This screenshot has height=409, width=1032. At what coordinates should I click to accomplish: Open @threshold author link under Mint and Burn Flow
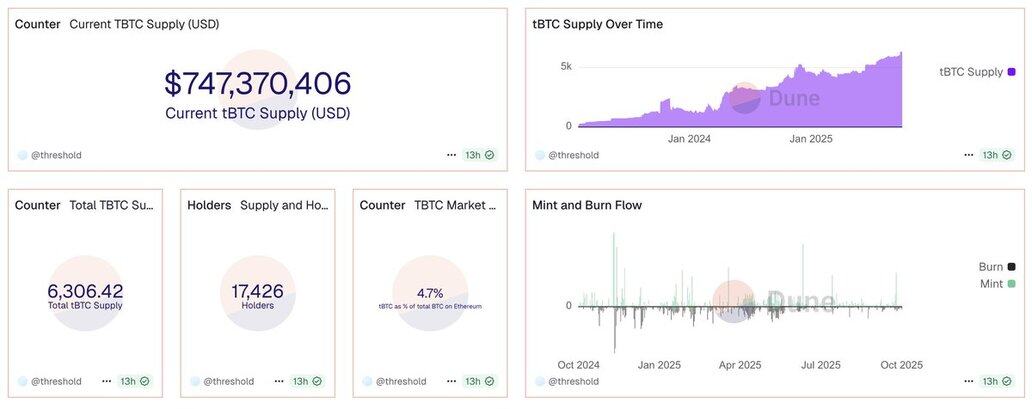pos(573,381)
